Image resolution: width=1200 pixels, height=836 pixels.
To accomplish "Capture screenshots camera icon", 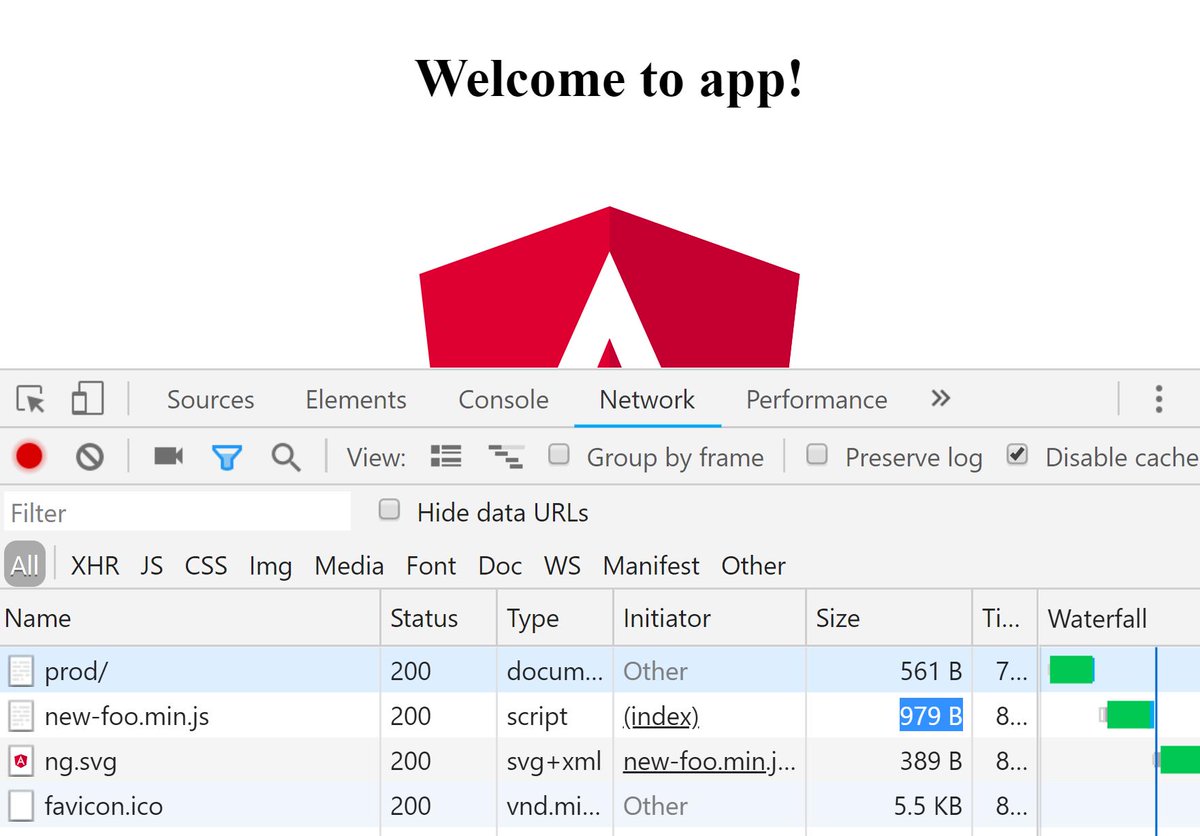I will 168,457.
